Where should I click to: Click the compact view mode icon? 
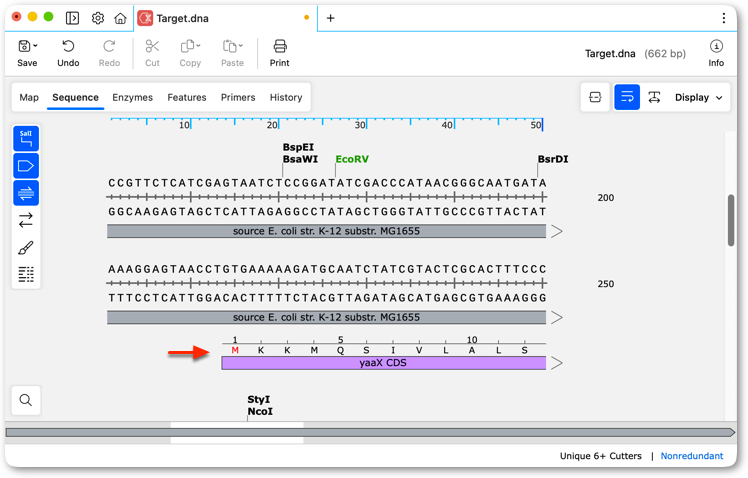pyautogui.click(x=595, y=97)
